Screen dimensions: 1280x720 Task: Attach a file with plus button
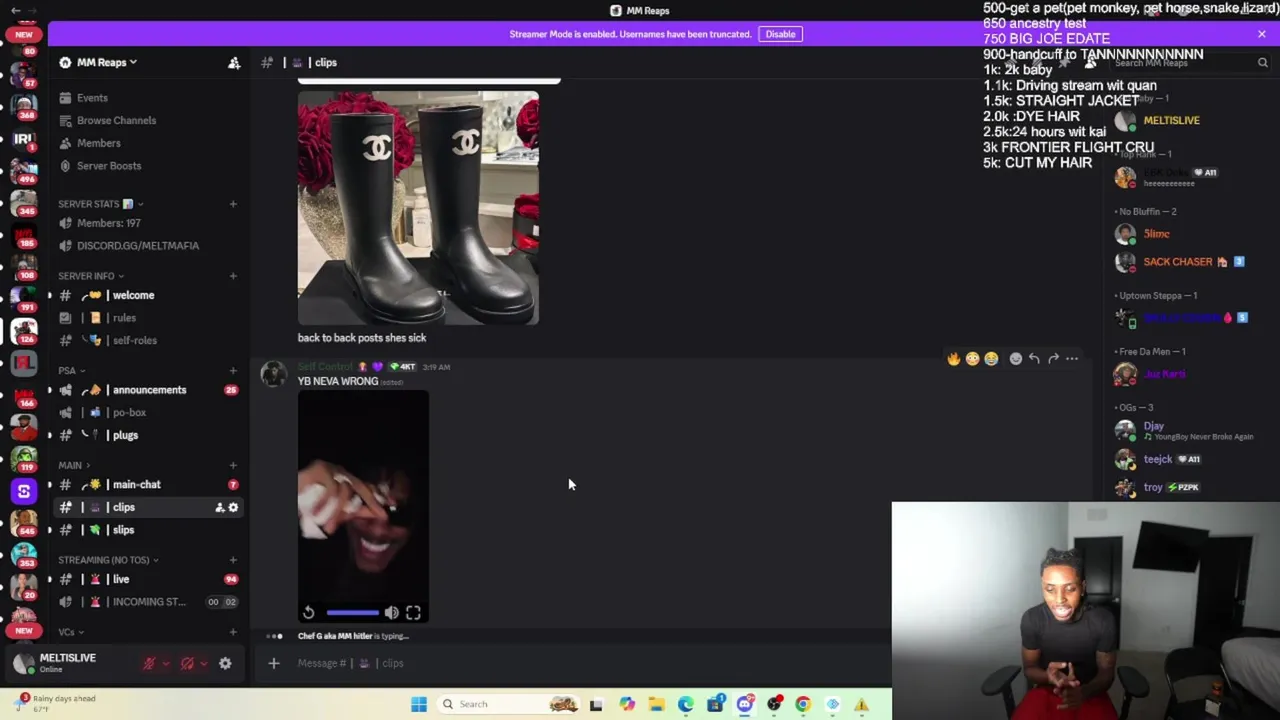point(273,663)
